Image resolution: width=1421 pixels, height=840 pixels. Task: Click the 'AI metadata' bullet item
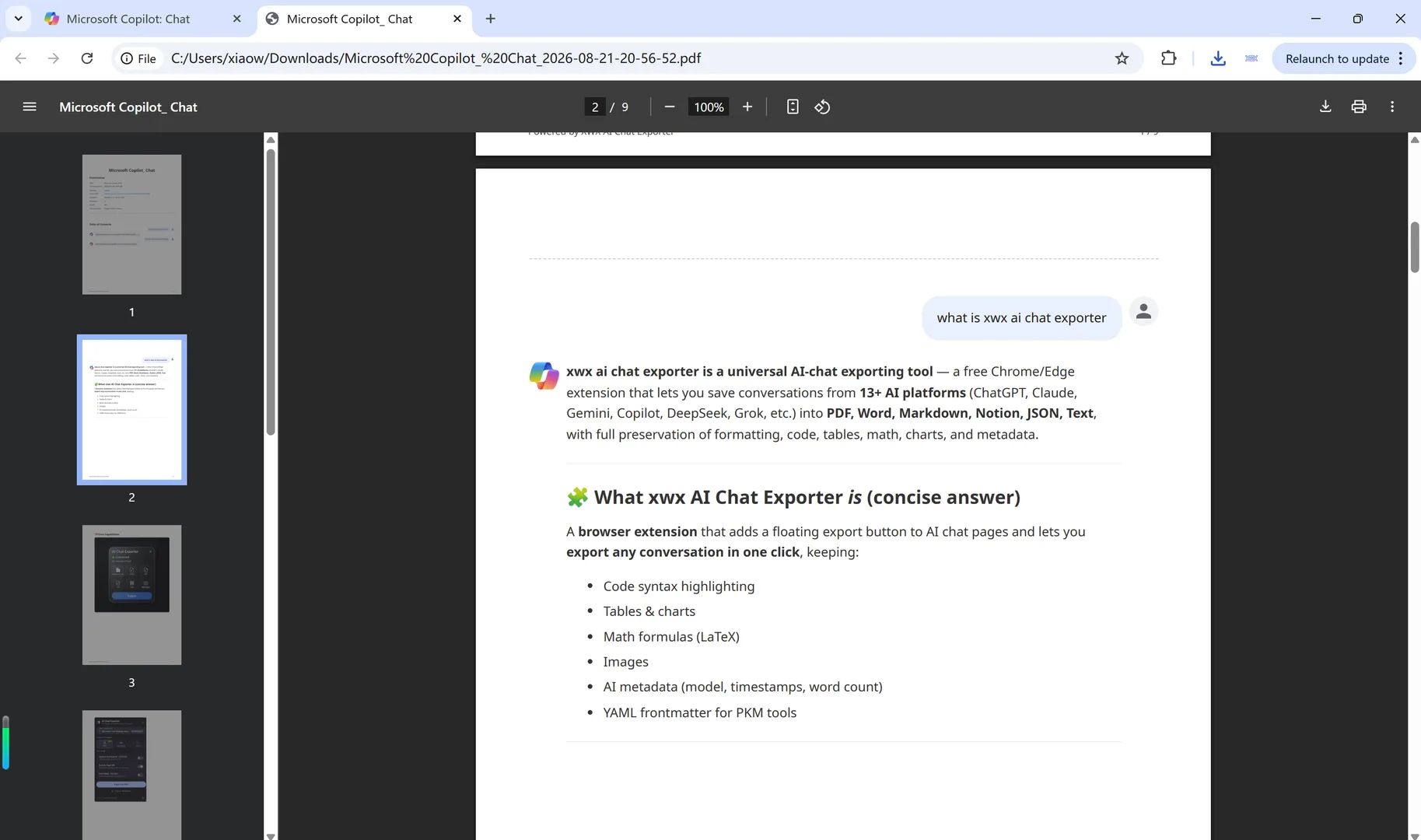tap(743, 687)
